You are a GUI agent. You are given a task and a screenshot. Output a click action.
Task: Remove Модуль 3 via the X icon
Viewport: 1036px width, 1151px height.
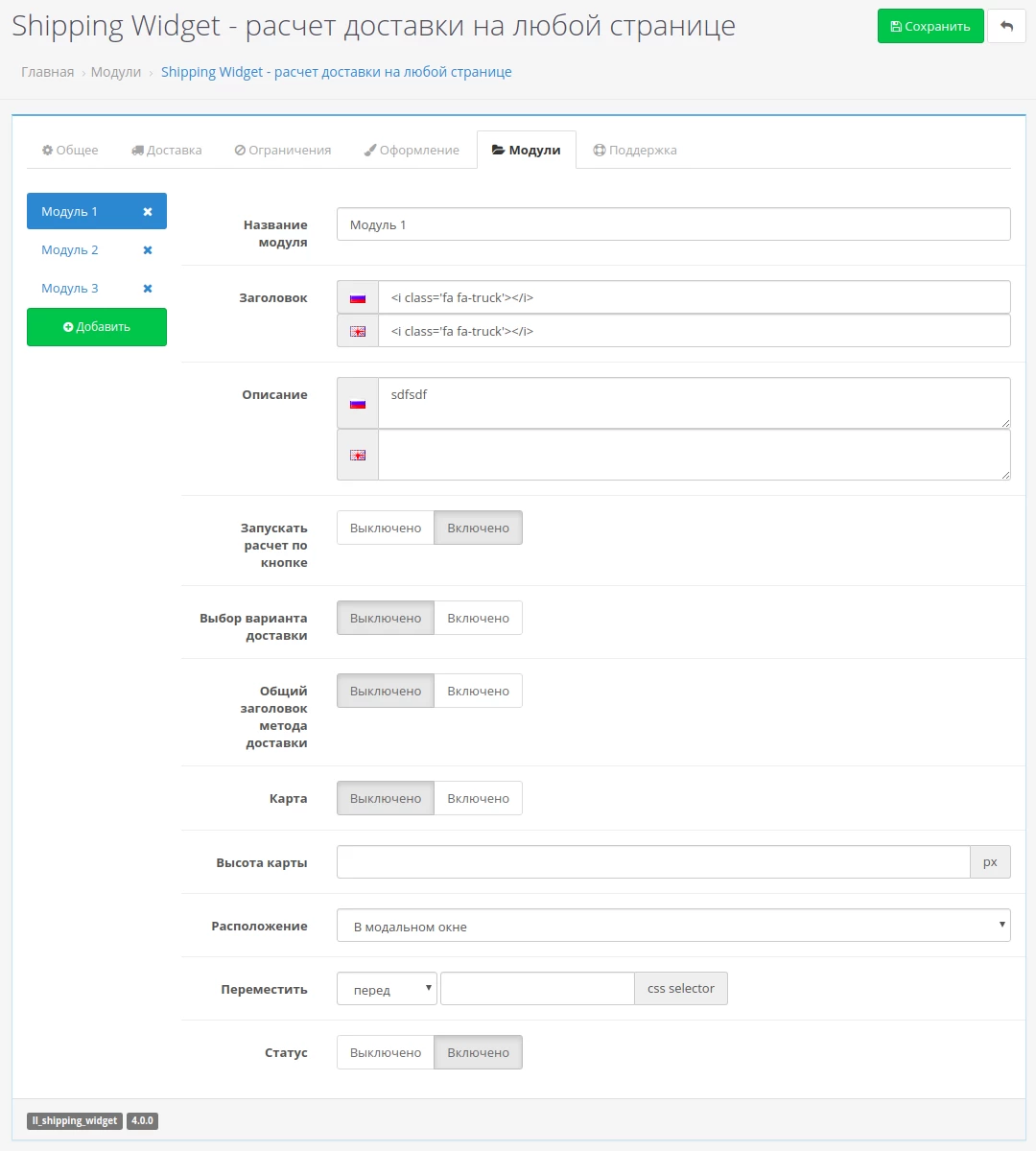[x=148, y=289]
